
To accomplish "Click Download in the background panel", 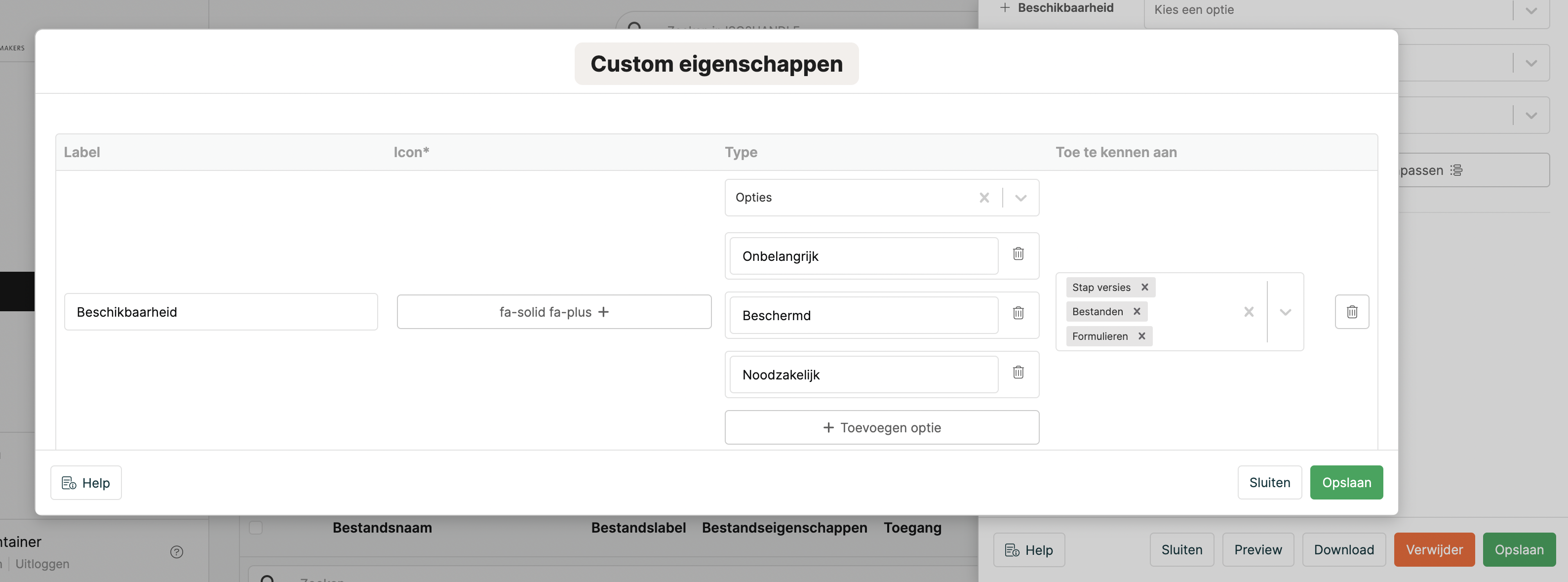I will point(1343,550).
